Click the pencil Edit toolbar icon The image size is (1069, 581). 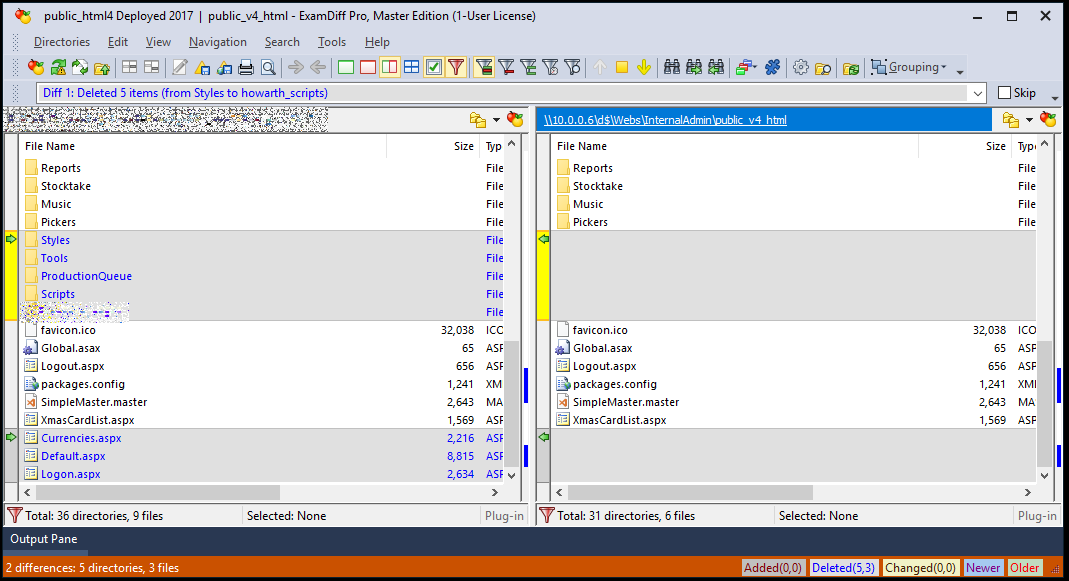(180, 67)
